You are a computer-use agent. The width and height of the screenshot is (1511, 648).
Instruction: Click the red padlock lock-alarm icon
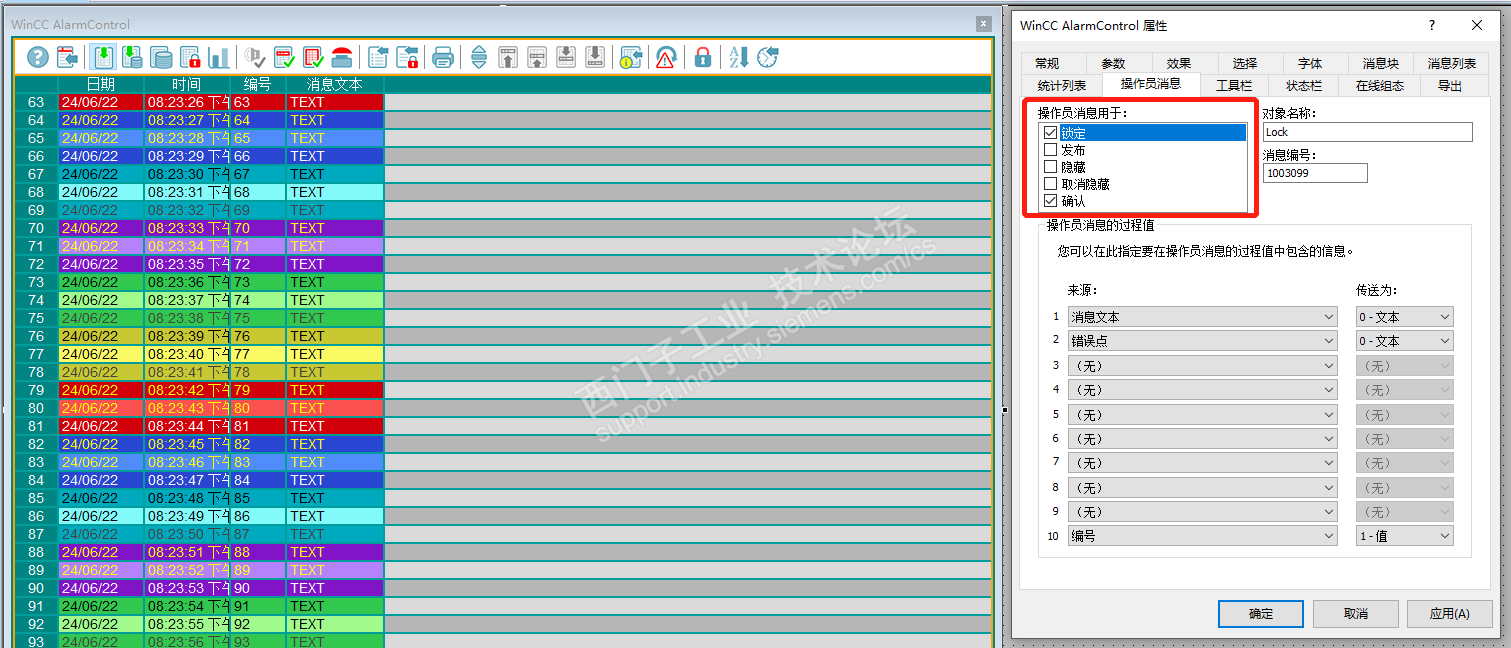click(703, 57)
